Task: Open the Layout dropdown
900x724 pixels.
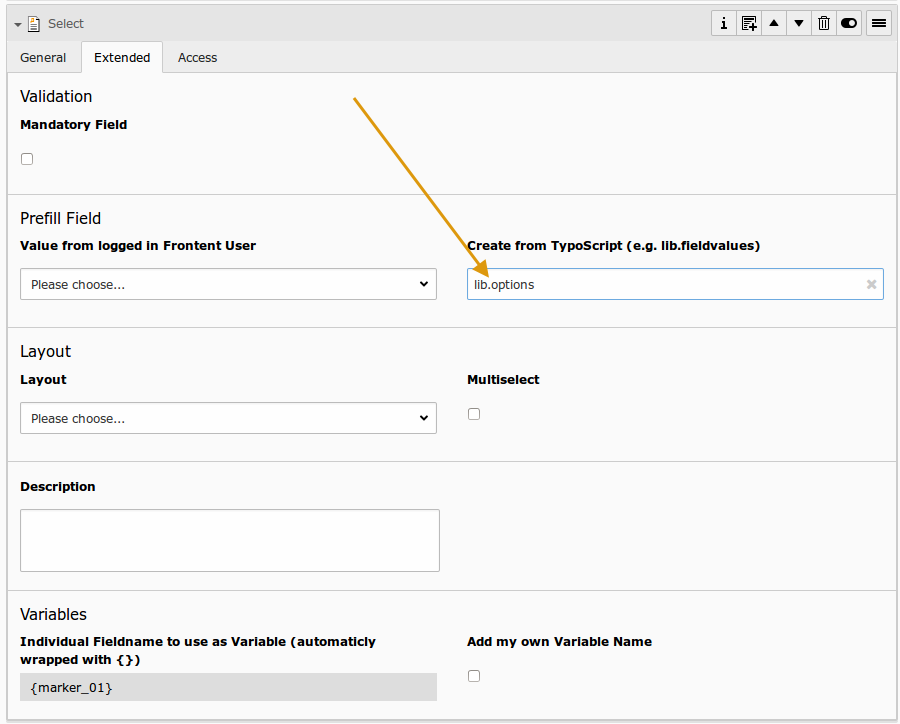Action: pos(228,418)
